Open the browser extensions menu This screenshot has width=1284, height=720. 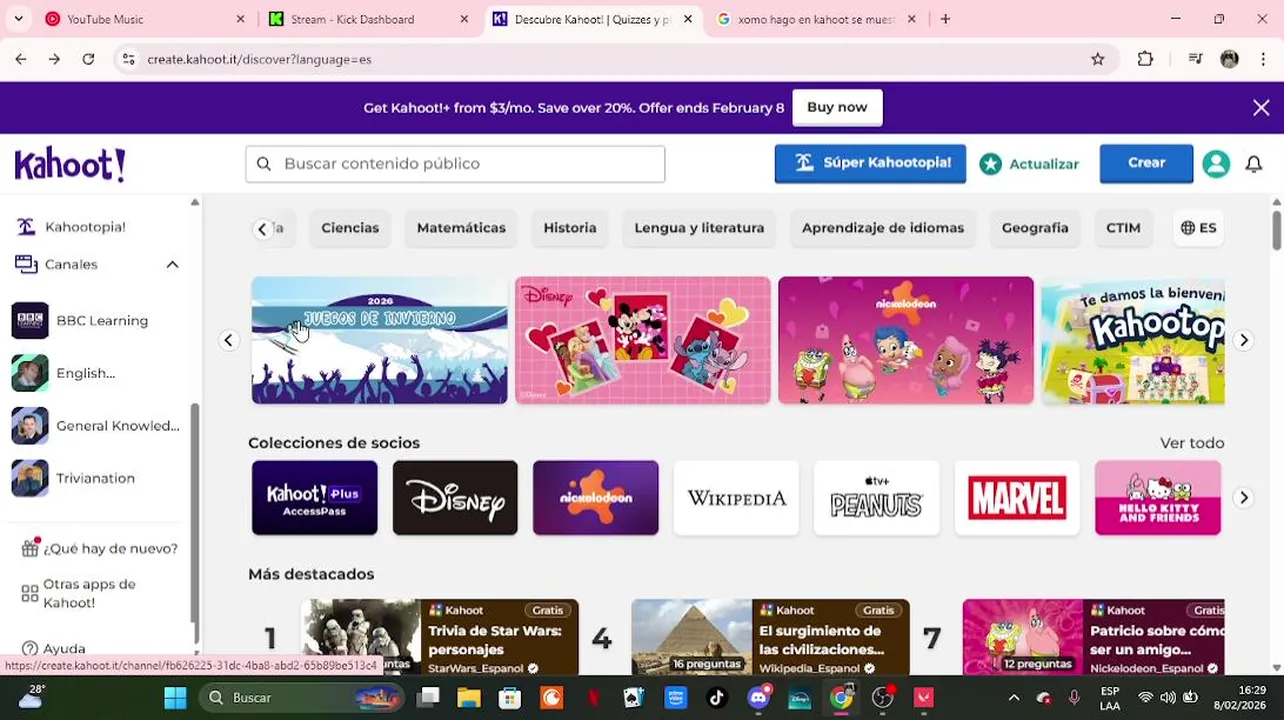(1146, 59)
